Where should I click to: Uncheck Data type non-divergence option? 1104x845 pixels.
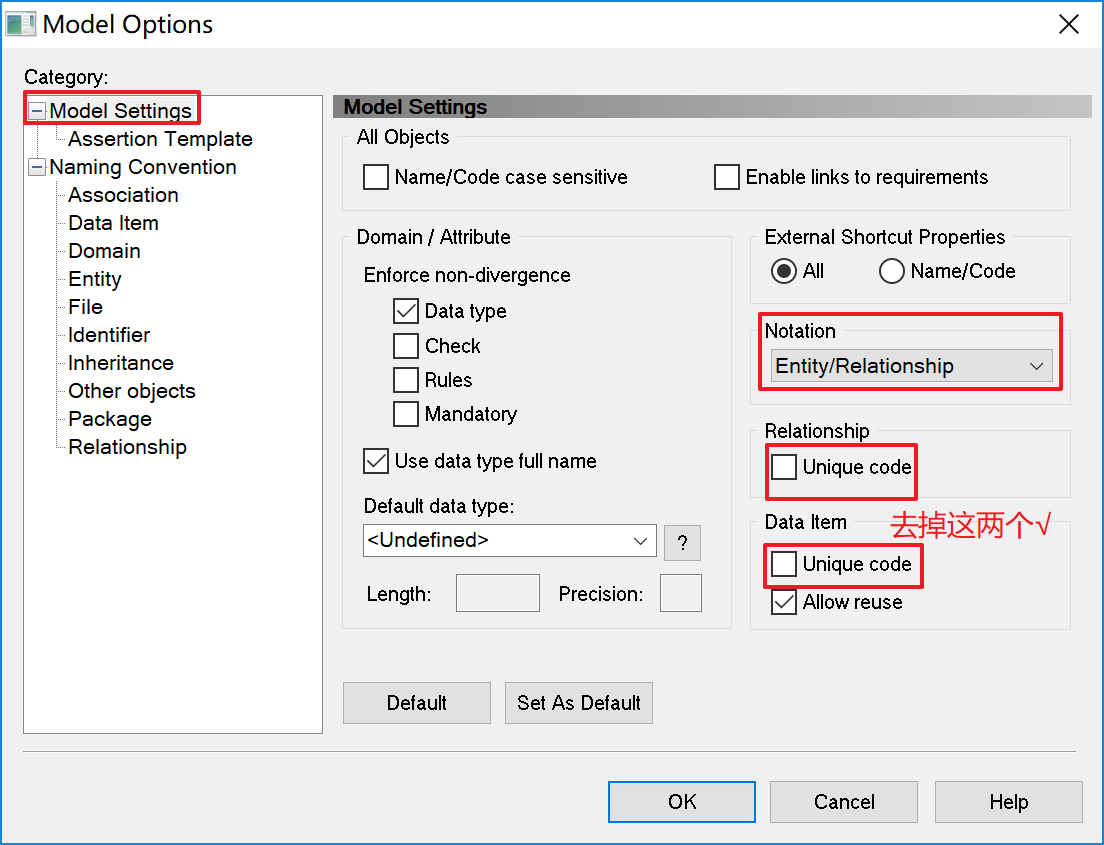(406, 311)
